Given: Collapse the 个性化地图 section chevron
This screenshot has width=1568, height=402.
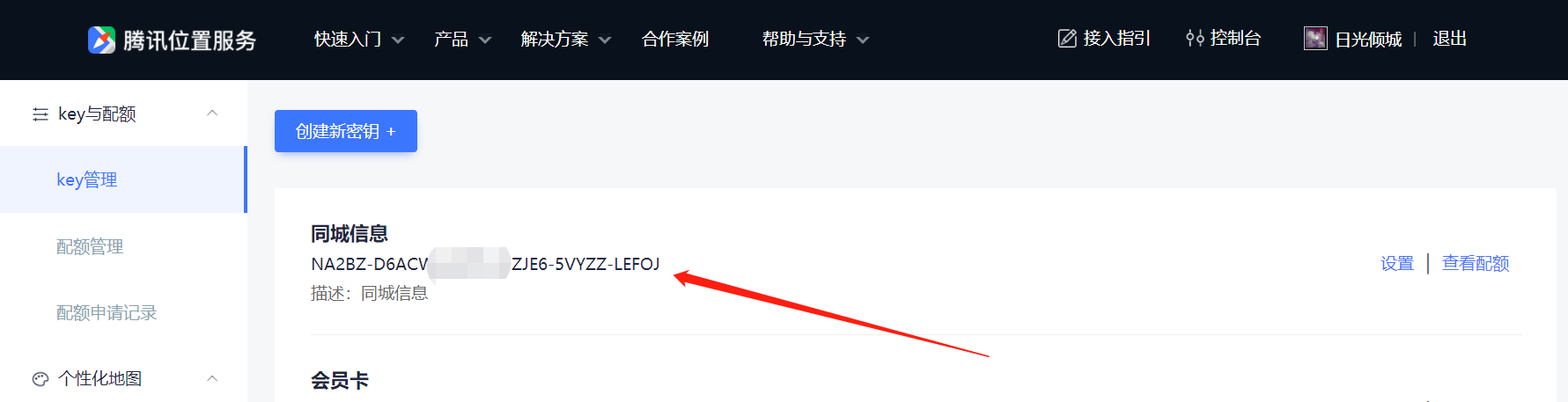Looking at the screenshot, I should pyautogui.click(x=212, y=378).
